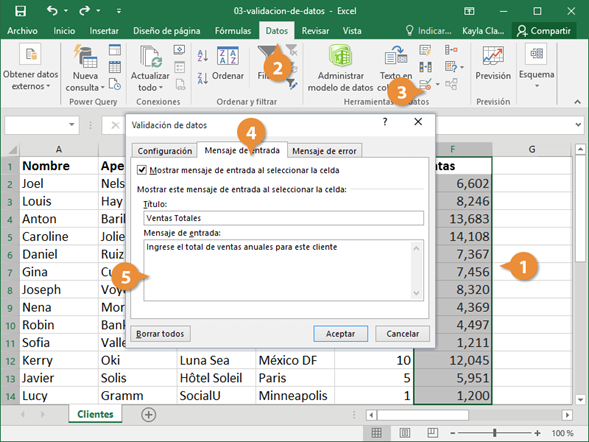Open the Vista tab
589x442 pixels.
pyautogui.click(x=352, y=31)
